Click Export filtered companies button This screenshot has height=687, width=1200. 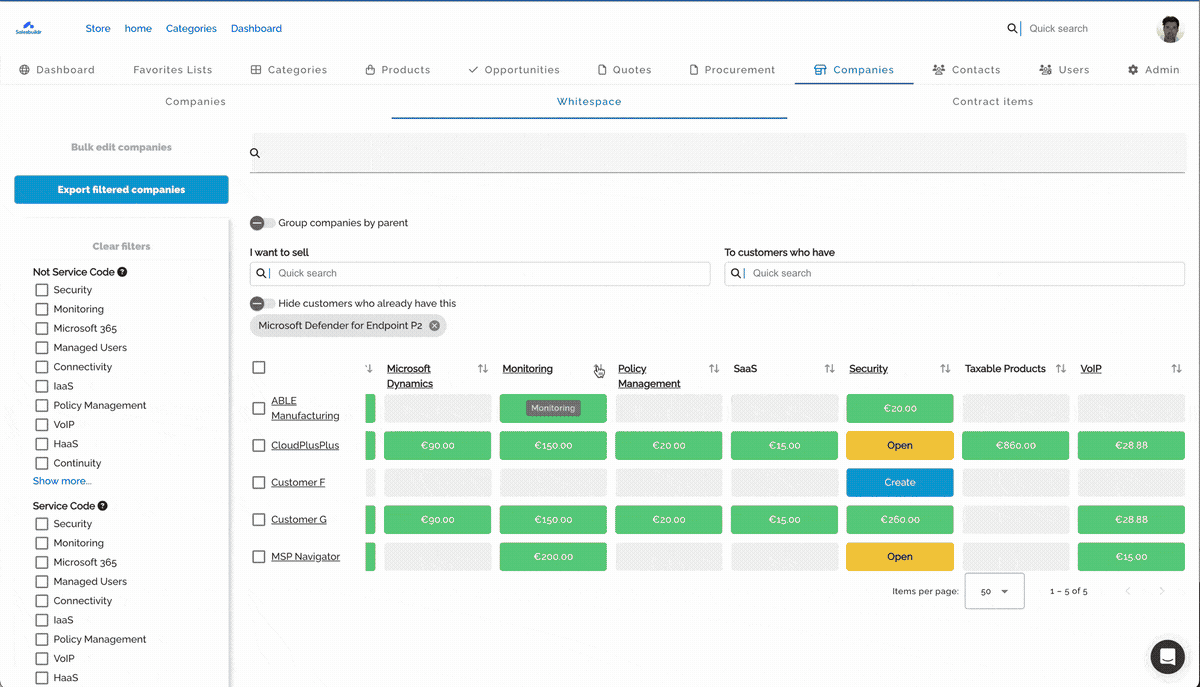pyautogui.click(x=121, y=190)
